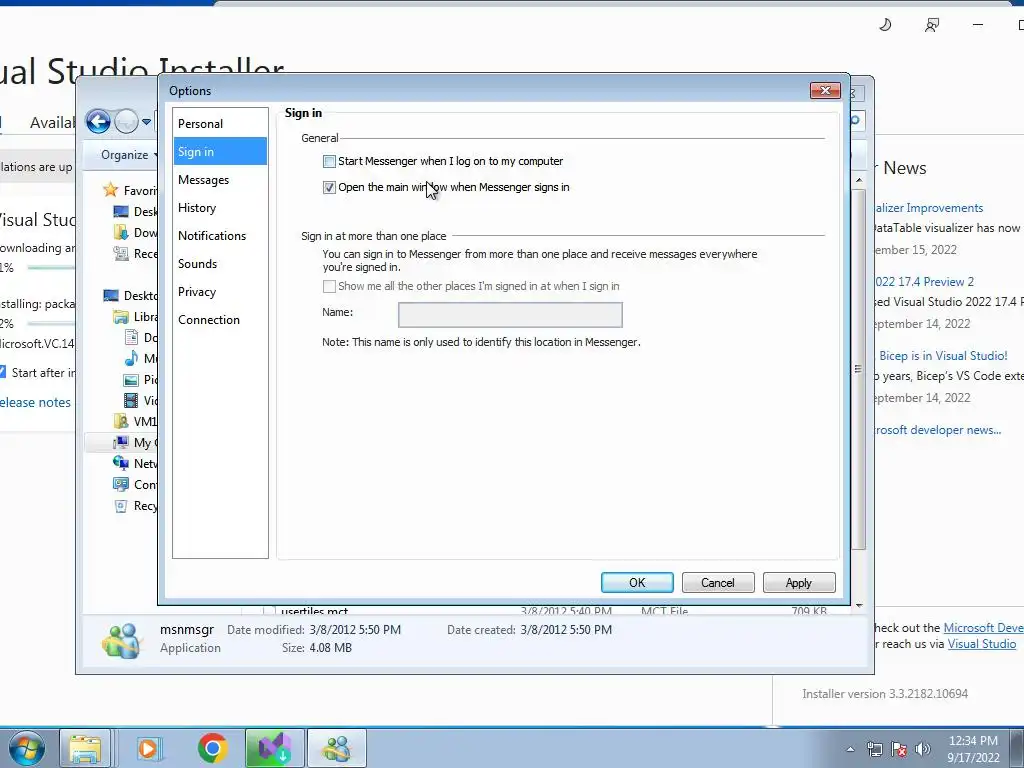Open the Organize menu in Explorer
1024x768 pixels.
coord(128,155)
